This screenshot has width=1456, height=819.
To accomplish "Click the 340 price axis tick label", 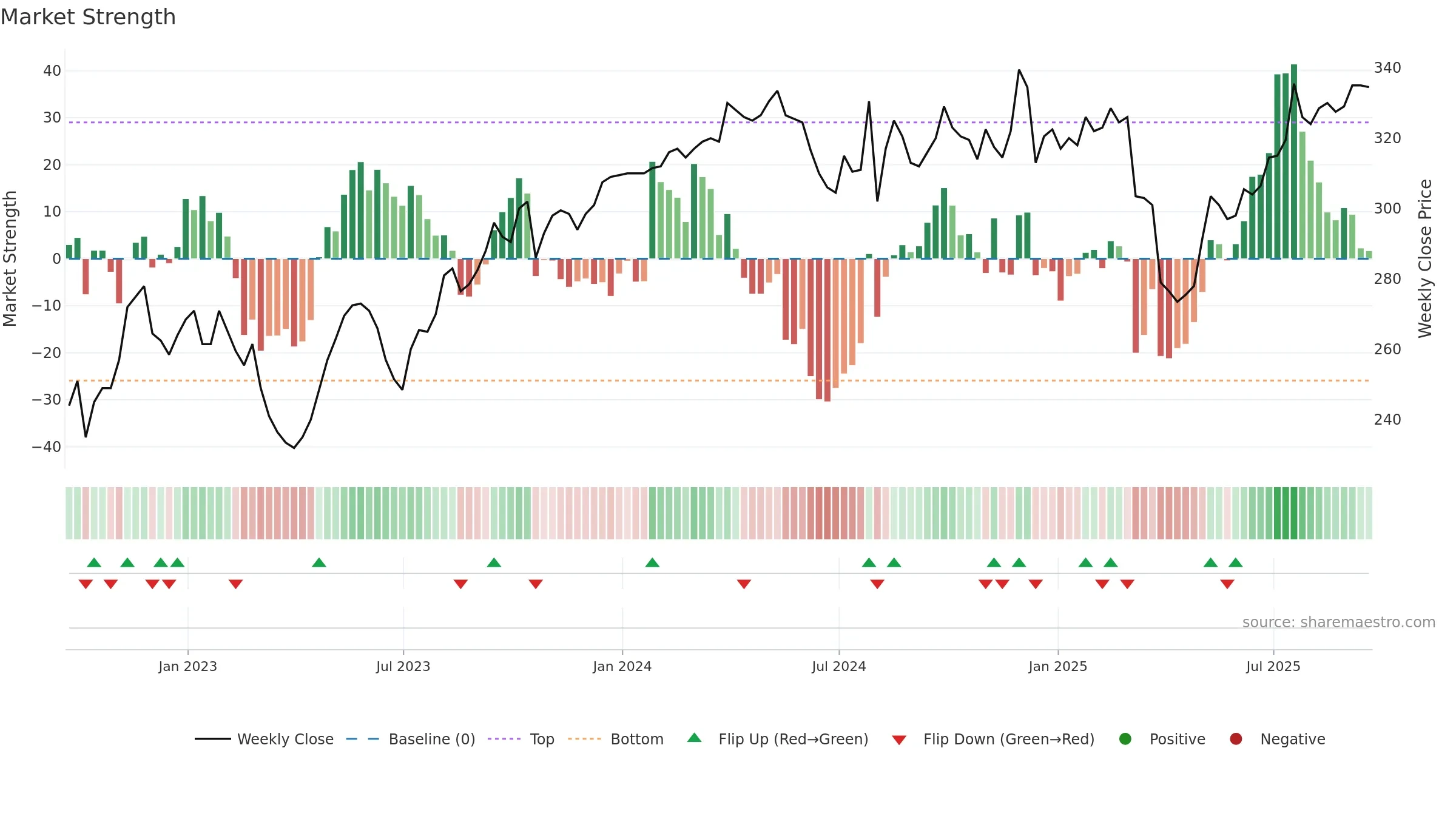I will pyautogui.click(x=1387, y=67).
